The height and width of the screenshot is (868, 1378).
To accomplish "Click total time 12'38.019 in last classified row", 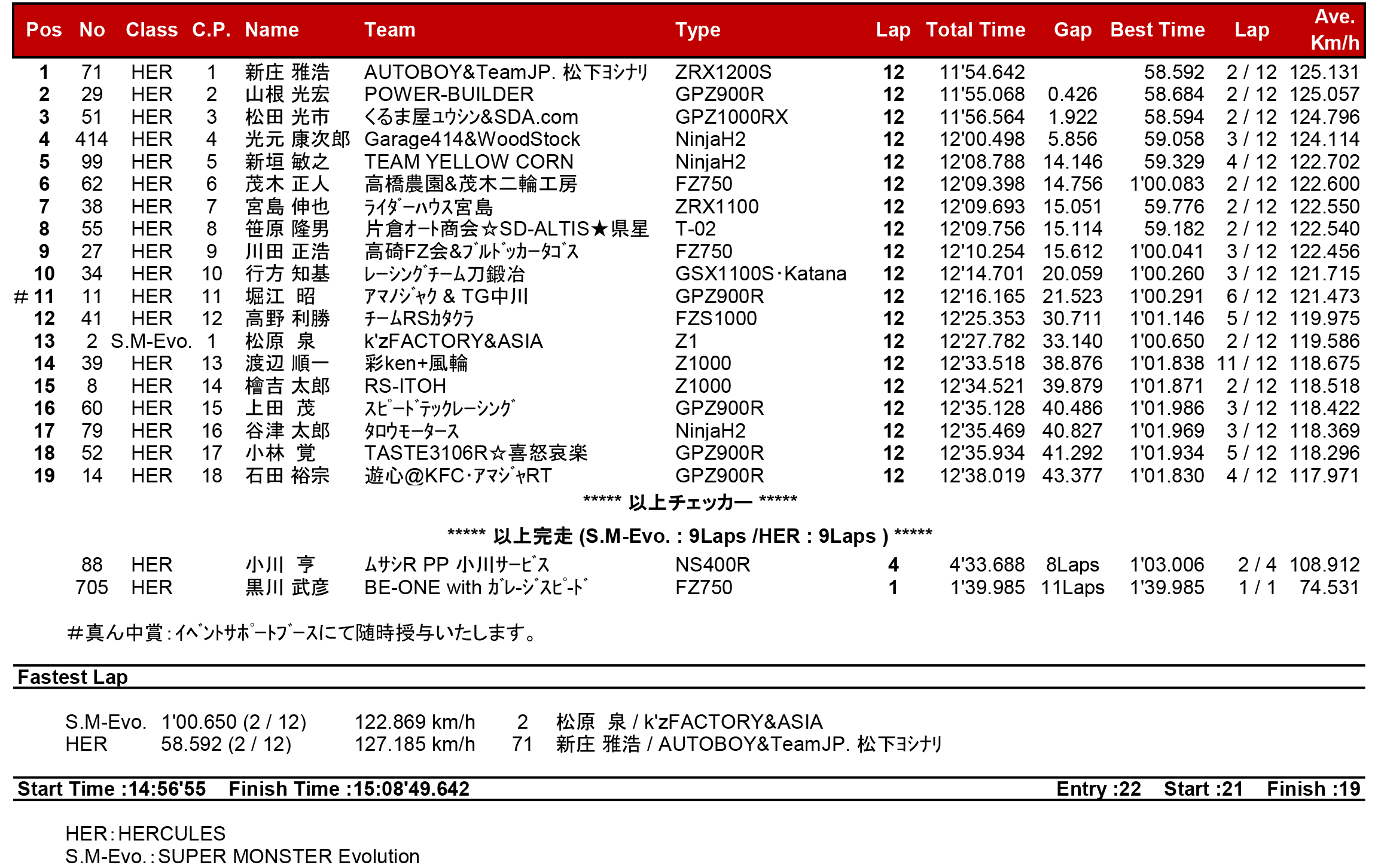I will point(981,476).
